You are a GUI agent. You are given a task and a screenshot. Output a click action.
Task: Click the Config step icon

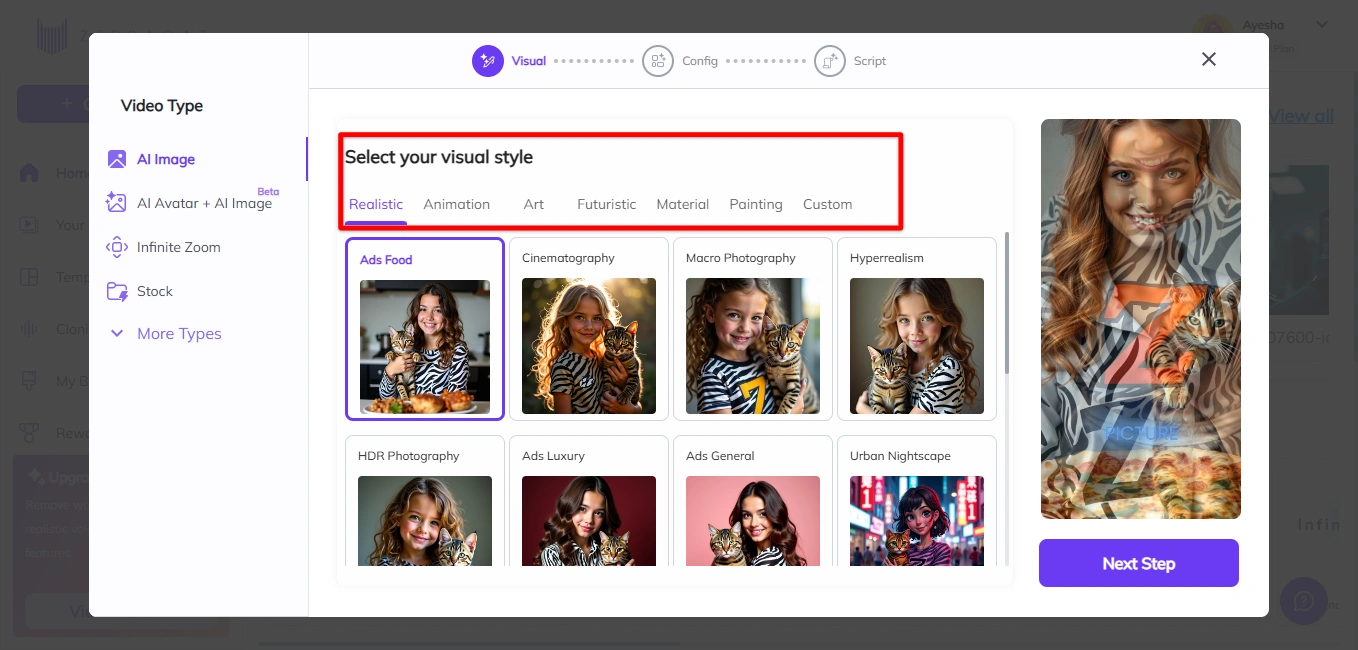tap(658, 61)
